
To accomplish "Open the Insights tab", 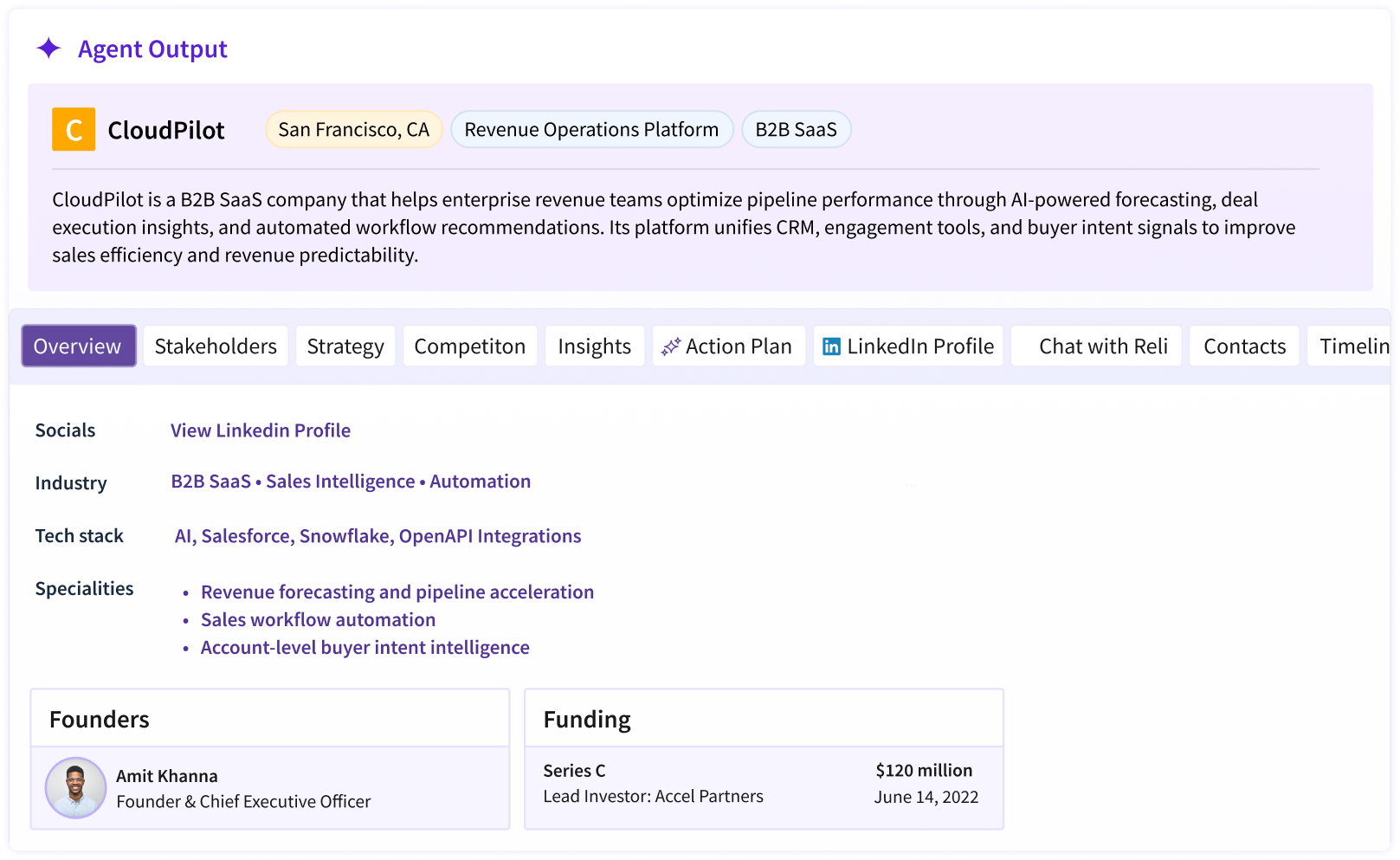I will (595, 346).
